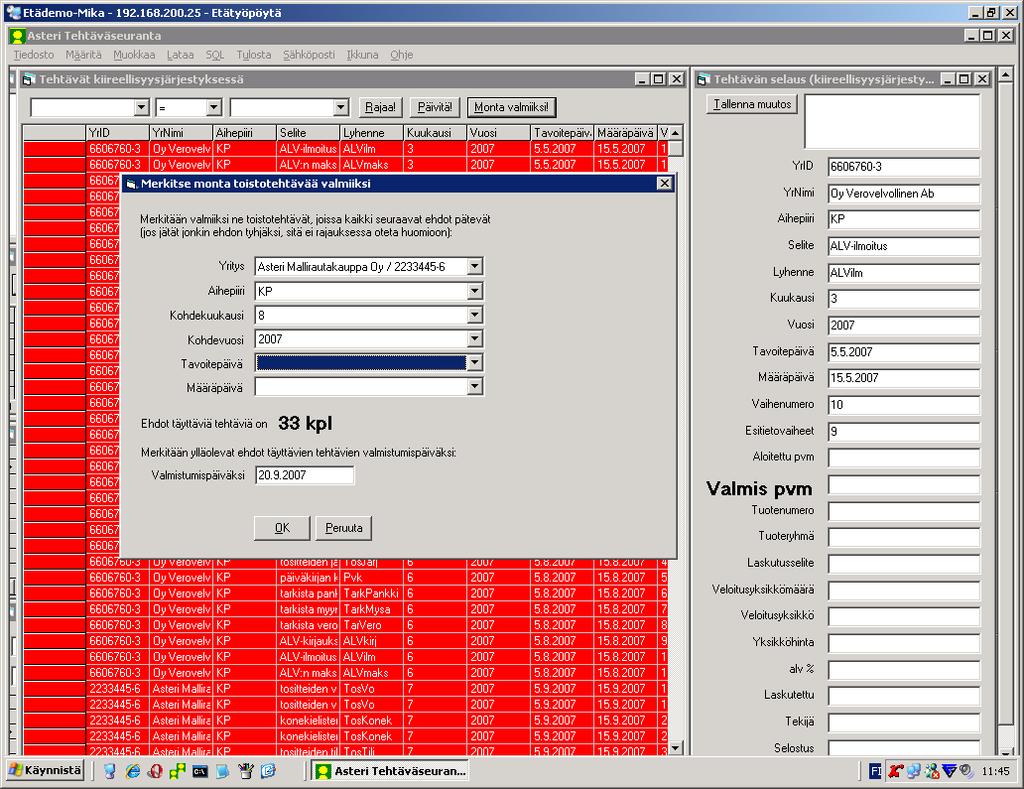This screenshot has height=789, width=1024.
Task: Click the Selite column header
Action: (x=308, y=133)
